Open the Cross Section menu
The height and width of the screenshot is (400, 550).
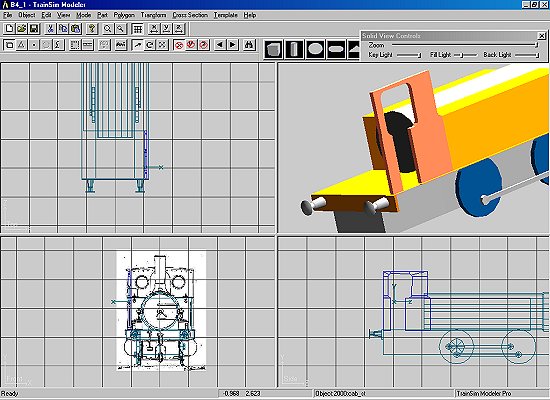[190, 15]
